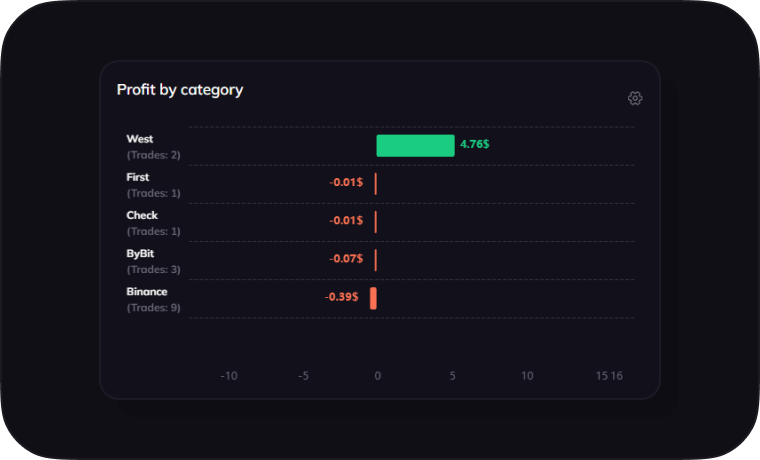Select the Check category label

tap(142, 215)
